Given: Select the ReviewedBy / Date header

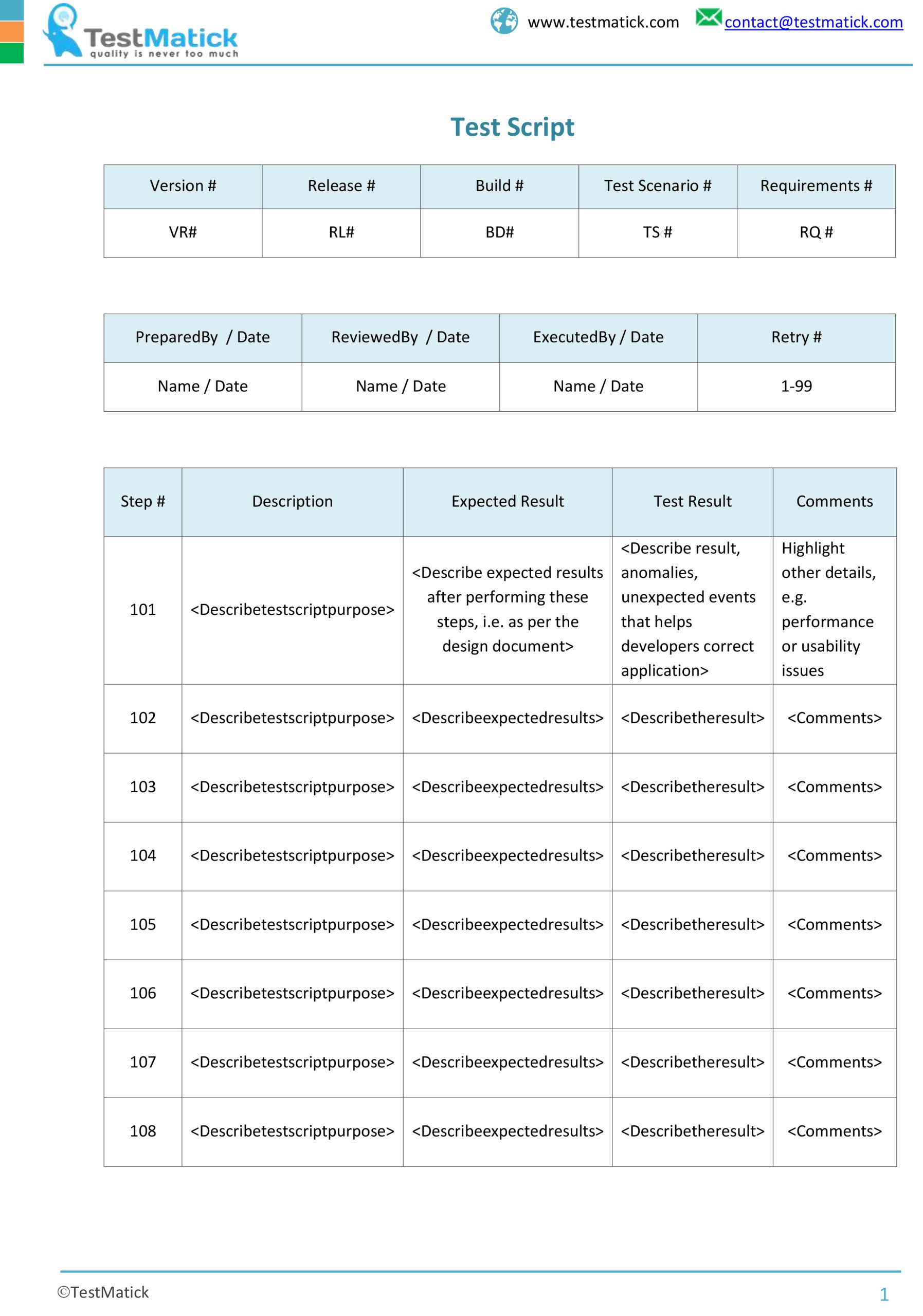Looking at the screenshot, I should click(x=401, y=338).
